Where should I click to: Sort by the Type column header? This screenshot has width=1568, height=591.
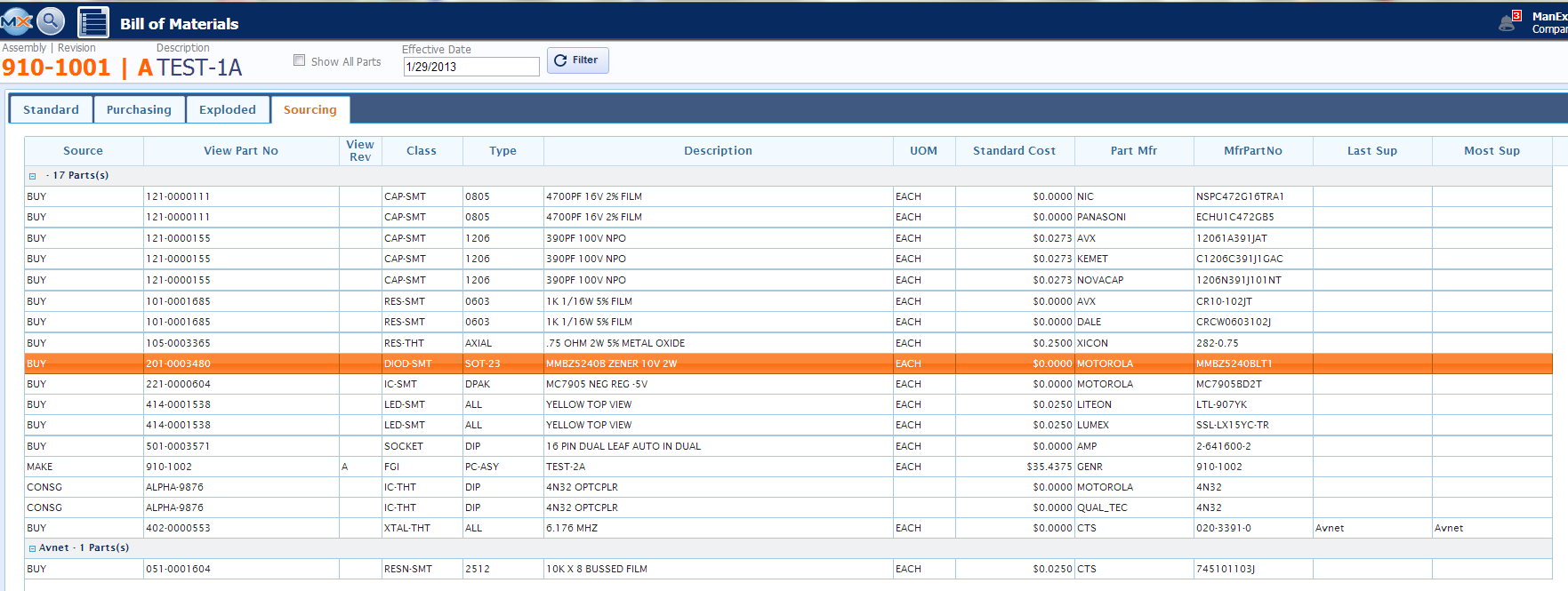(x=503, y=151)
